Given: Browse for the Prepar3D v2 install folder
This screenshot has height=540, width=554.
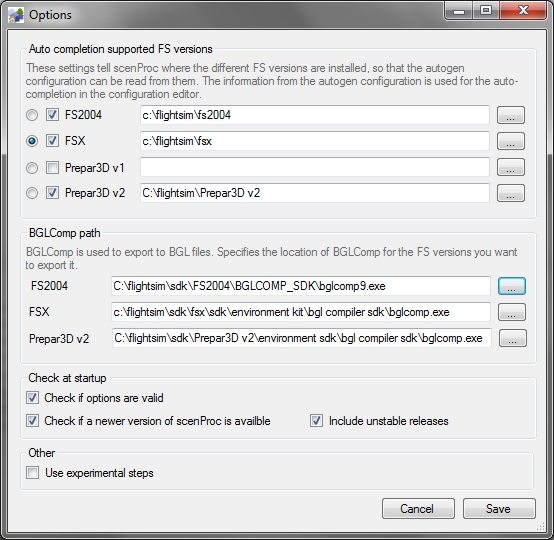Looking at the screenshot, I should (x=511, y=193).
